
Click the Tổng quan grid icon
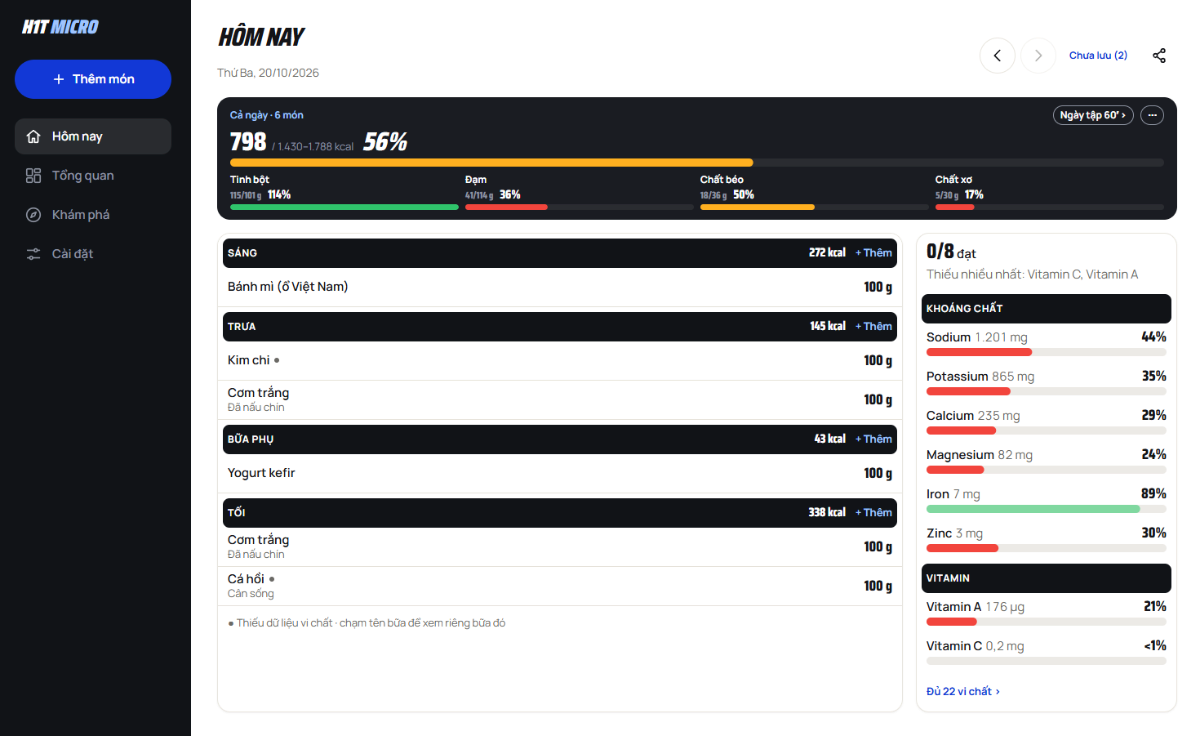33,175
